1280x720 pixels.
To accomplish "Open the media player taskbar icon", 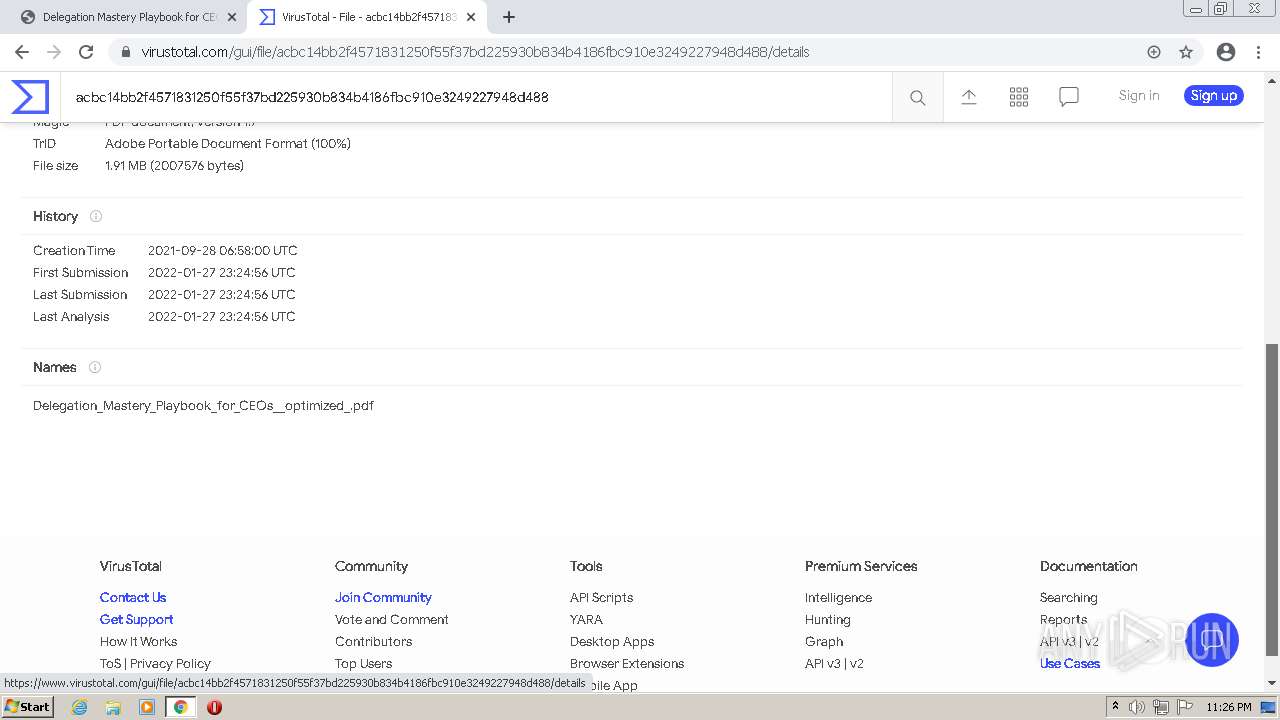I will coord(147,707).
